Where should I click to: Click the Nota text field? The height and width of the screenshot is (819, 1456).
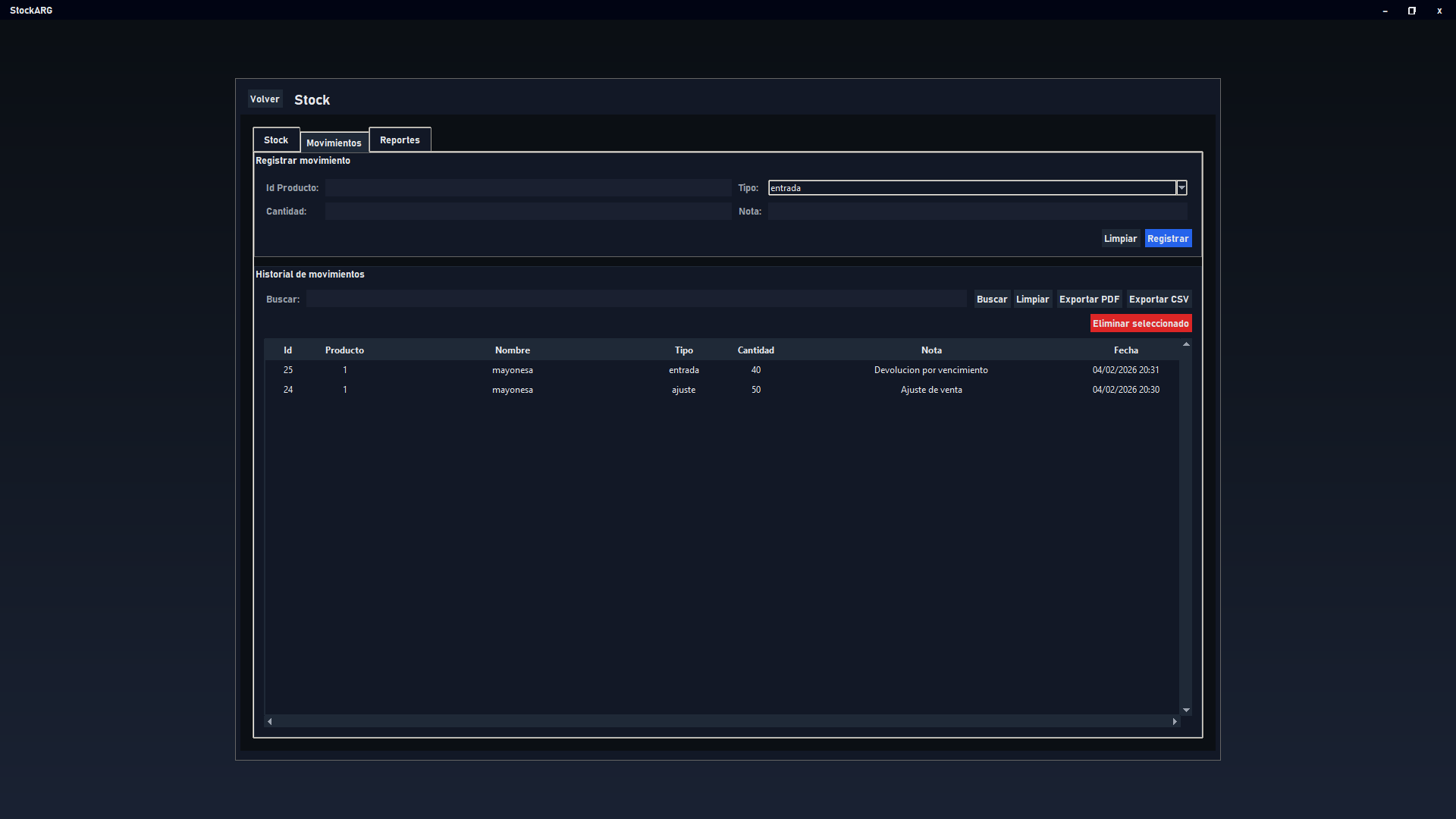[977, 212]
